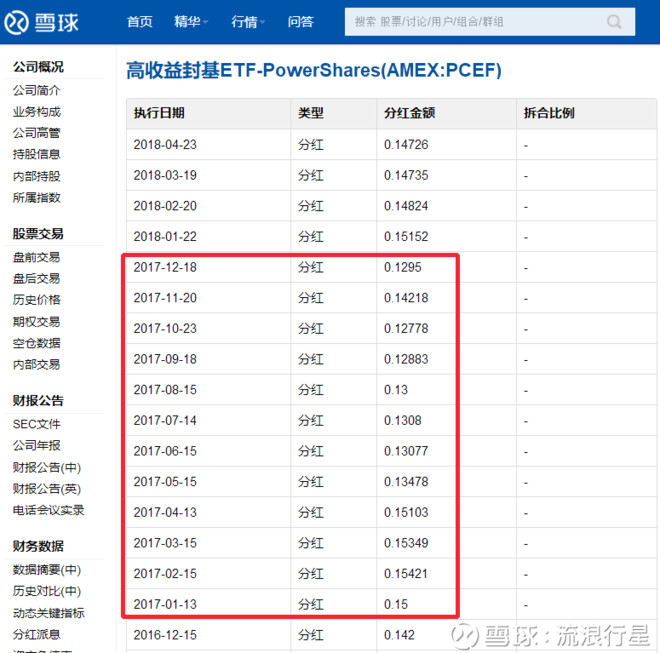The height and width of the screenshot is (653, 660).
Task: Open the 高收益封基ETF-PowerShares title link
Action: coord(314,70)
